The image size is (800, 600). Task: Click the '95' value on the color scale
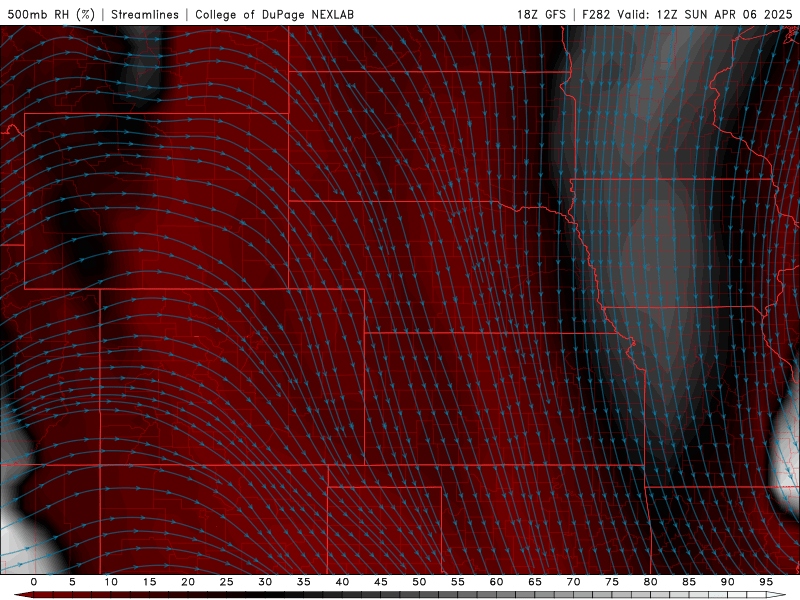click(x=766, y=582)
